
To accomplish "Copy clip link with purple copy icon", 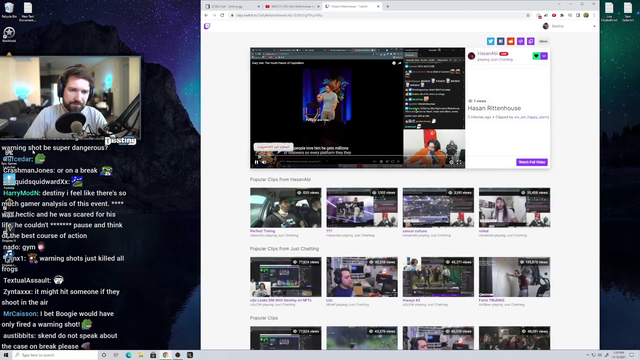I will click(x=531, y=41).
